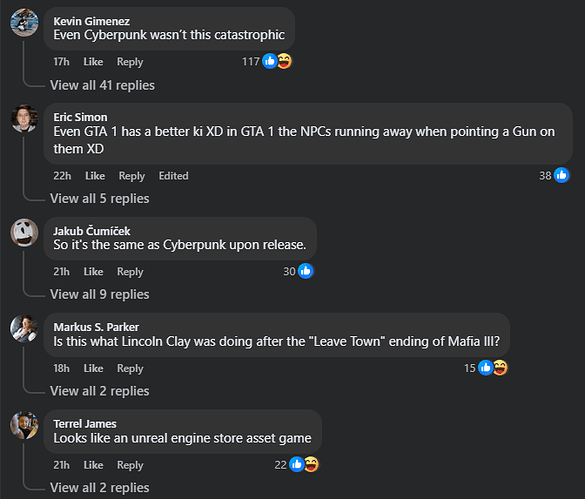585x499 pixels.
Task: Reply to Terrel James's comment
Action: tap(130, 465)
